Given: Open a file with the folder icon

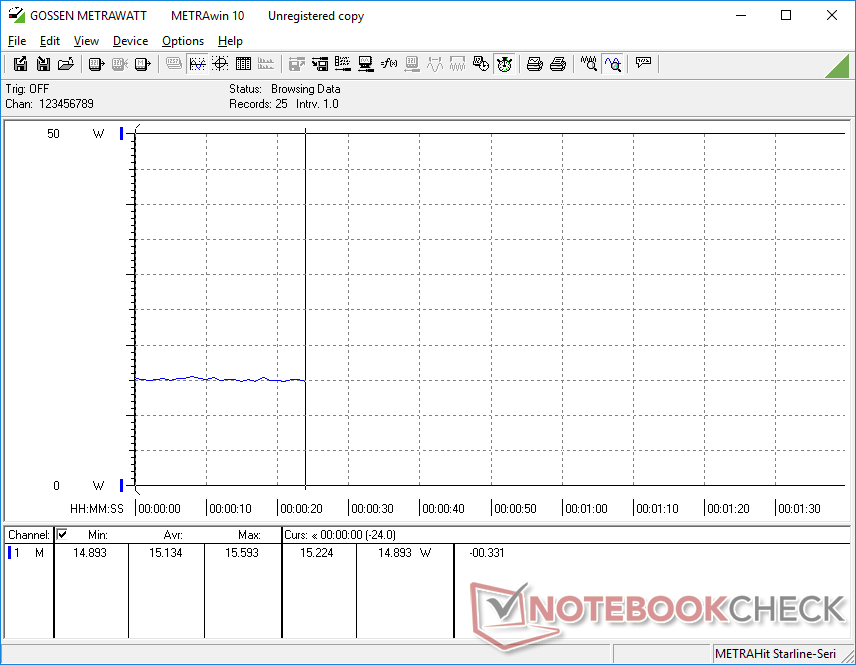Looking at the screenshot, I should [66, 64].
